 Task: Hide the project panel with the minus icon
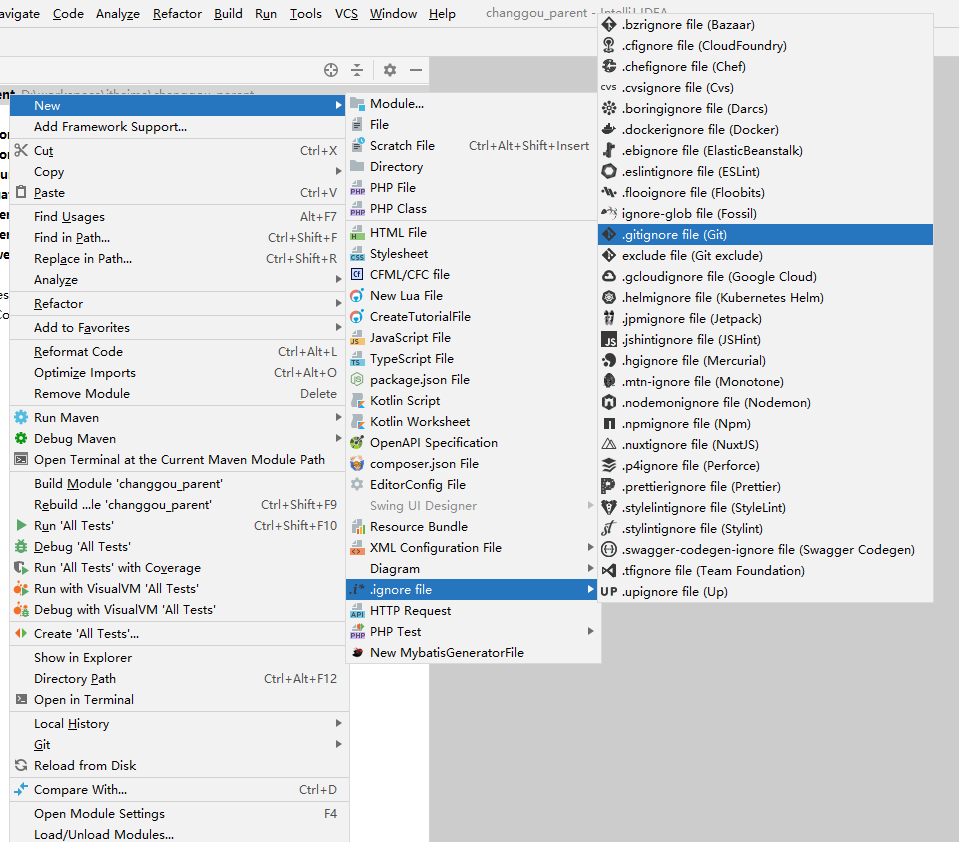coord(416,70)
